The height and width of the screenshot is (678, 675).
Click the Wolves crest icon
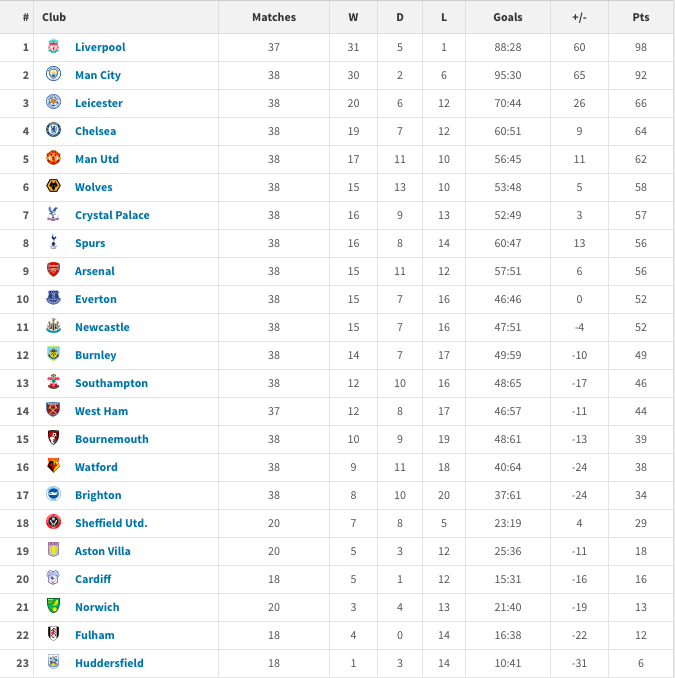[53, 187]
